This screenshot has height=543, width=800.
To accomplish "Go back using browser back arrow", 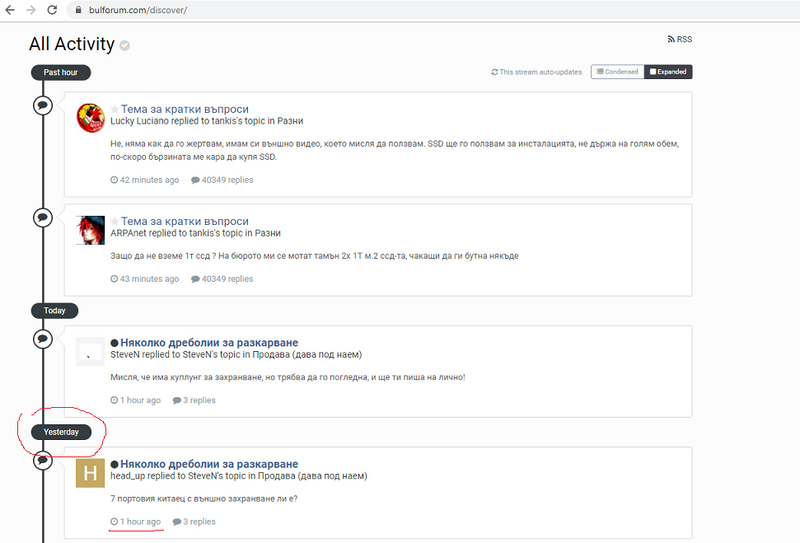I will point(10,10).
